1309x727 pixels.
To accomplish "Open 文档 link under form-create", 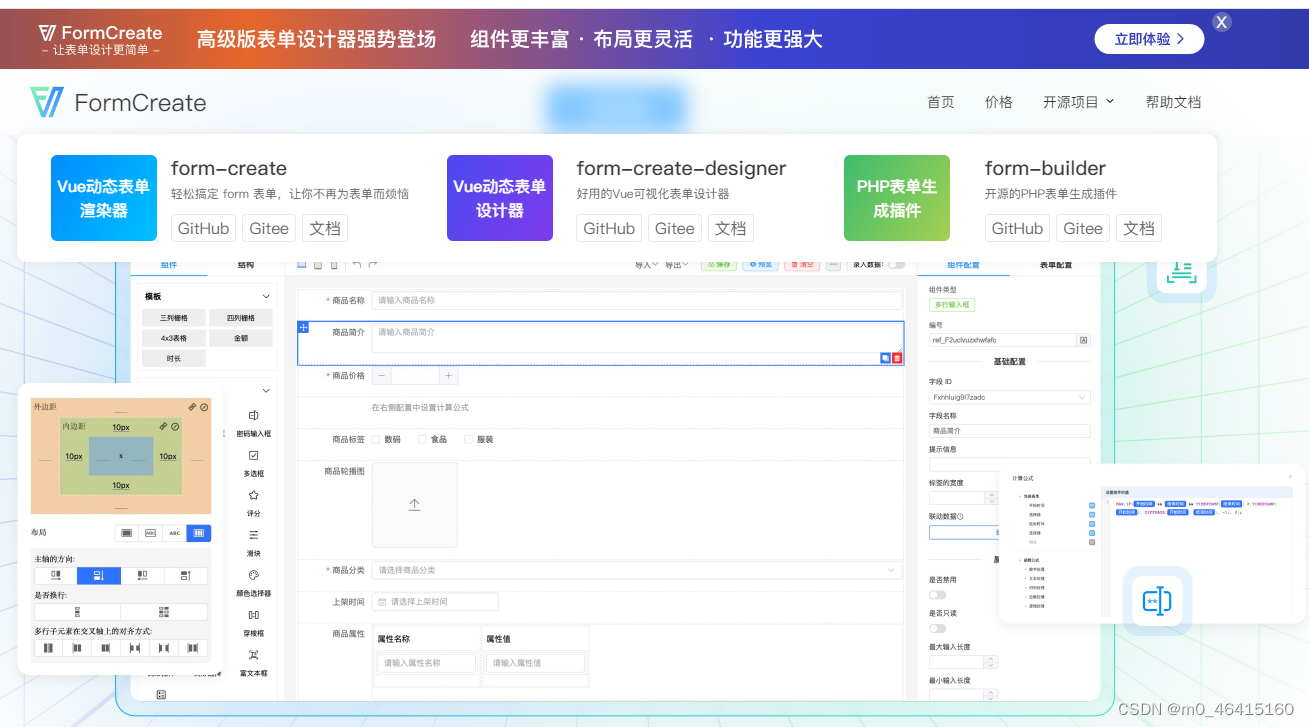I will (x=325, y=228).
